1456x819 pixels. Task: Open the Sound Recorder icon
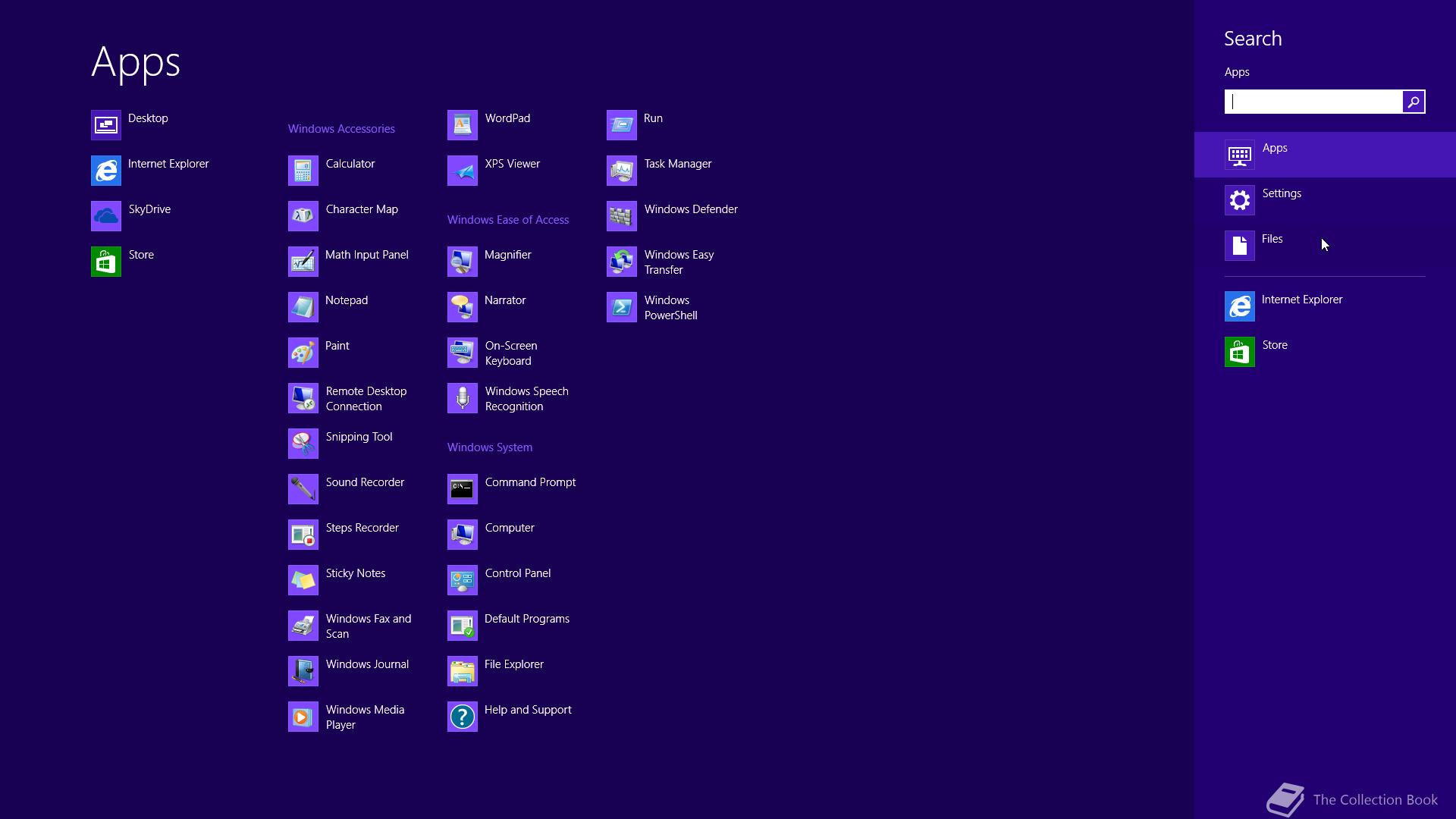pos(303,489)
